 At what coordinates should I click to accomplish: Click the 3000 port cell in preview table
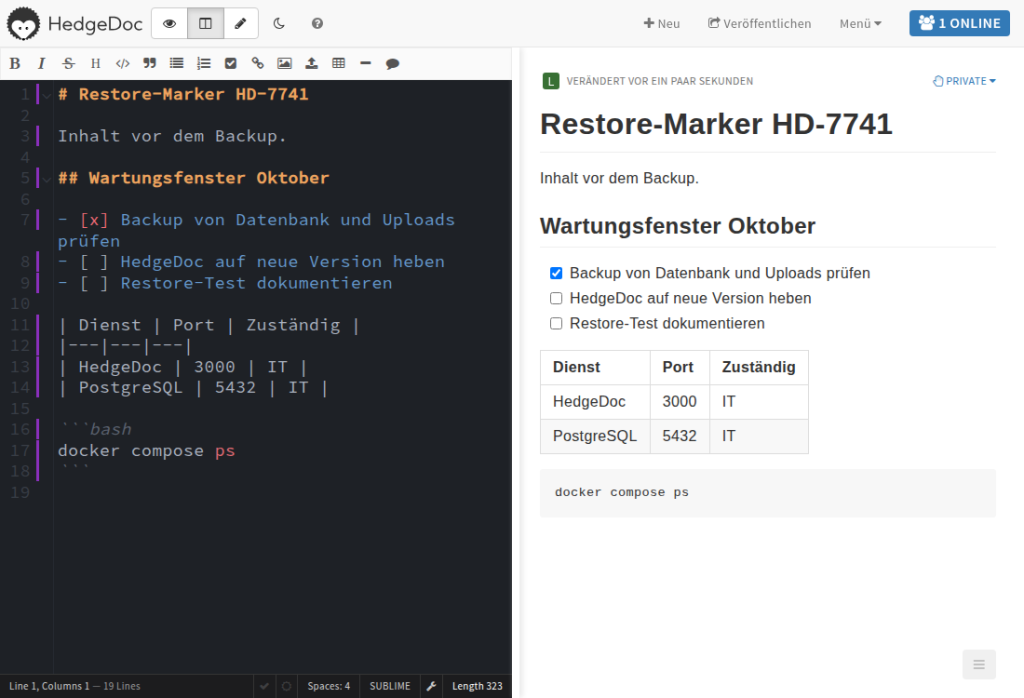(x=680, y=402)
